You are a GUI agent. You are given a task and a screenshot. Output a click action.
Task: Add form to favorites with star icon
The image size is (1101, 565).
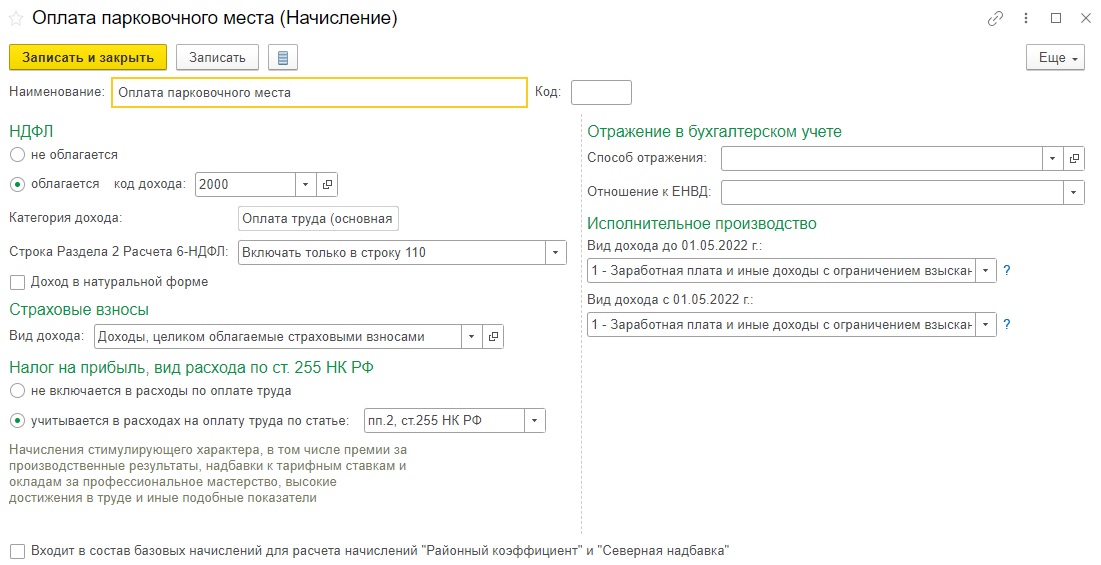tap(15, 19)
